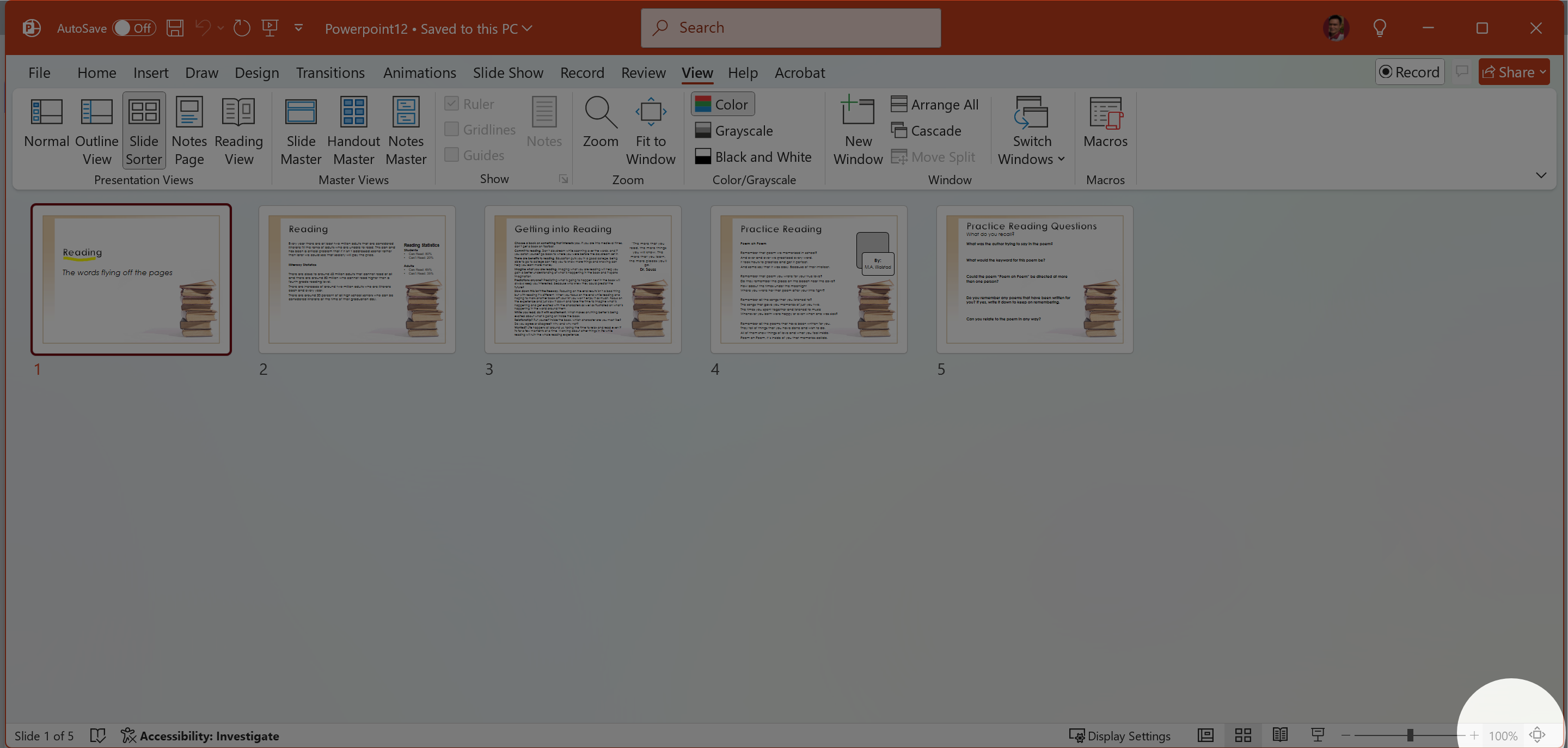1568x748 pixels.
Task: Click Reading View status bar icon
Action: click(1279, 735)
